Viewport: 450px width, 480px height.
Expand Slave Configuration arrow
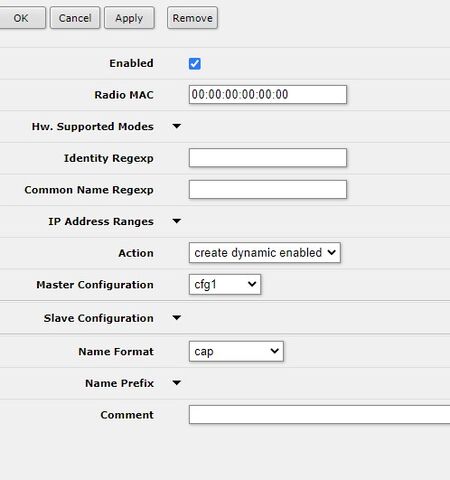pyautogui.click(x=177, y=318)
